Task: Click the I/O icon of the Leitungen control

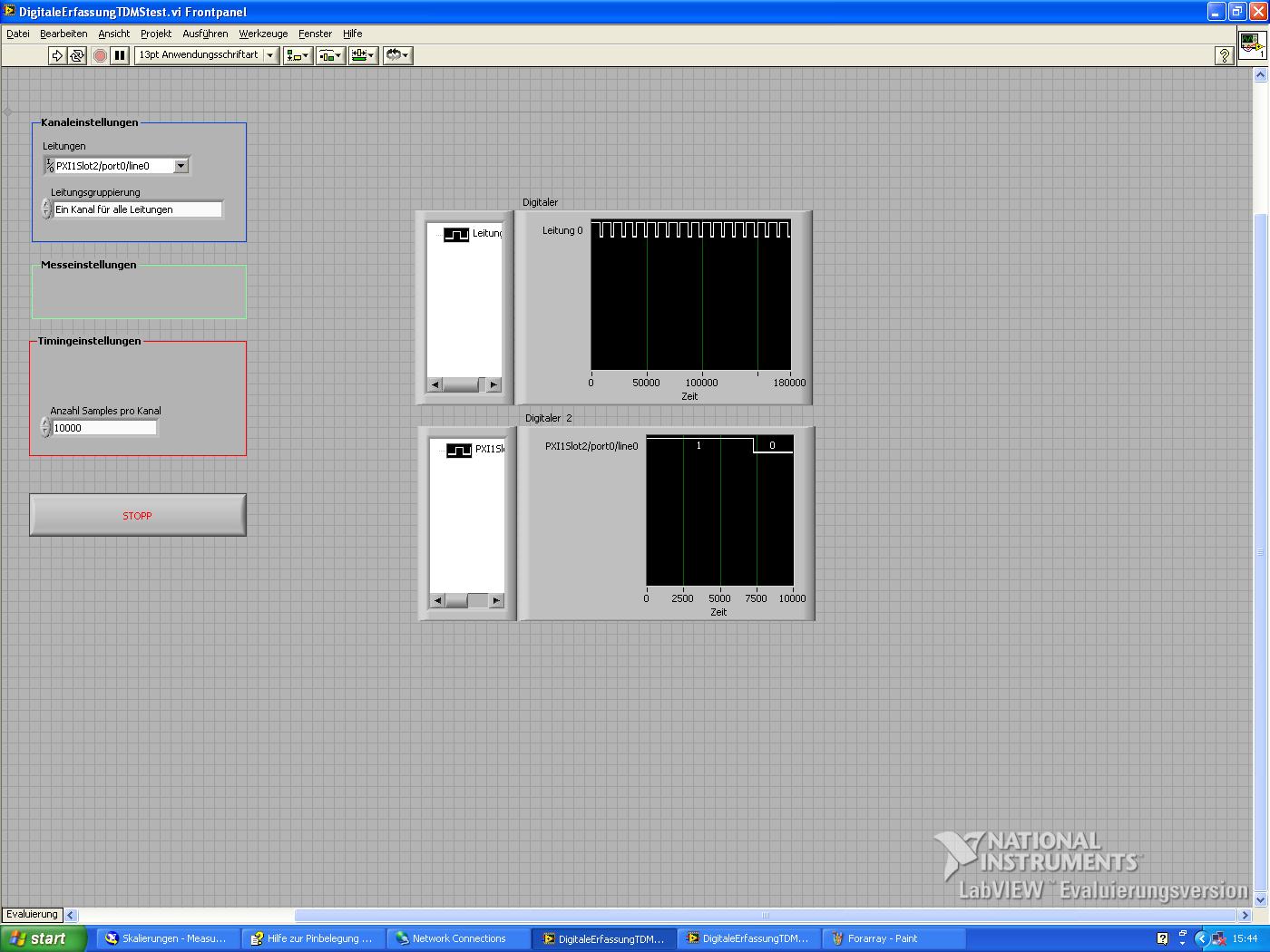Action: point(49,166)
